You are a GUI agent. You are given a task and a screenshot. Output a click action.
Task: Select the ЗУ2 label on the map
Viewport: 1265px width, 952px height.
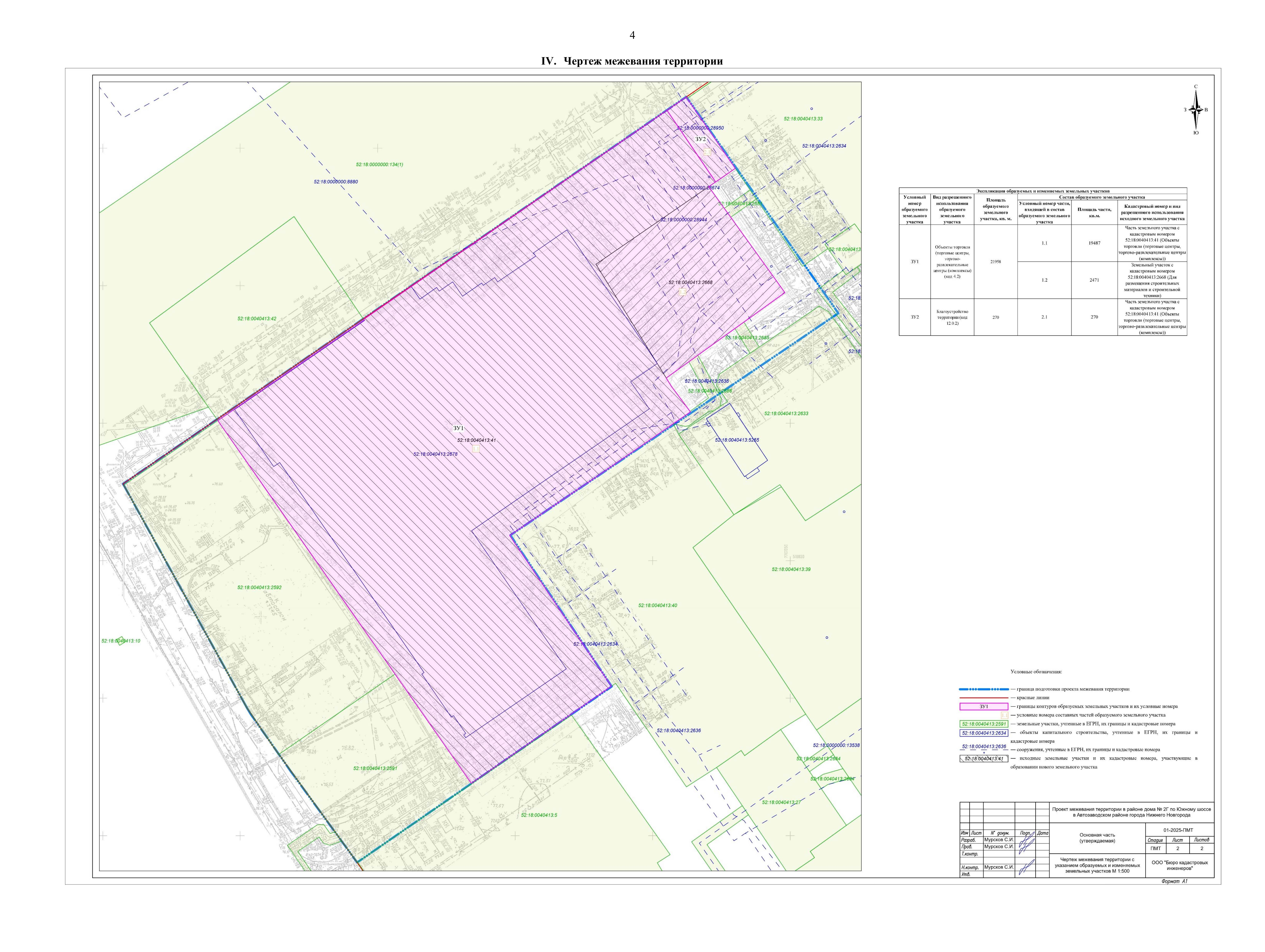point(701,139)
